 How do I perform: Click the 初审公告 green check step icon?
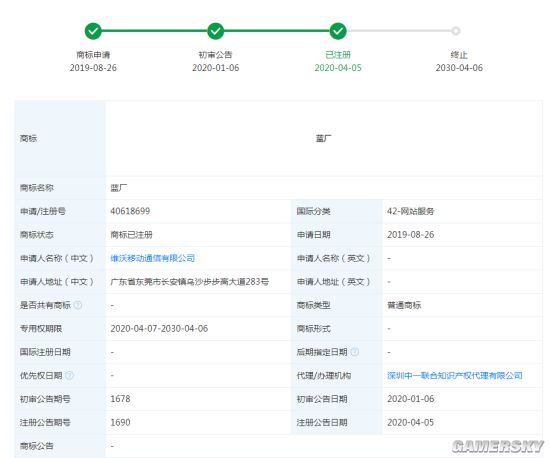point(215,31)
